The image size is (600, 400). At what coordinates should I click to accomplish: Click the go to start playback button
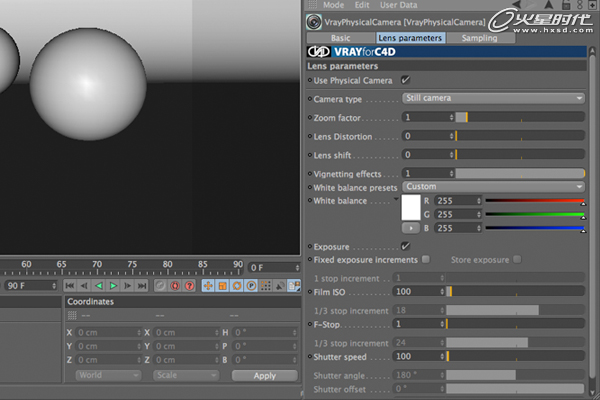click(70, 286)
